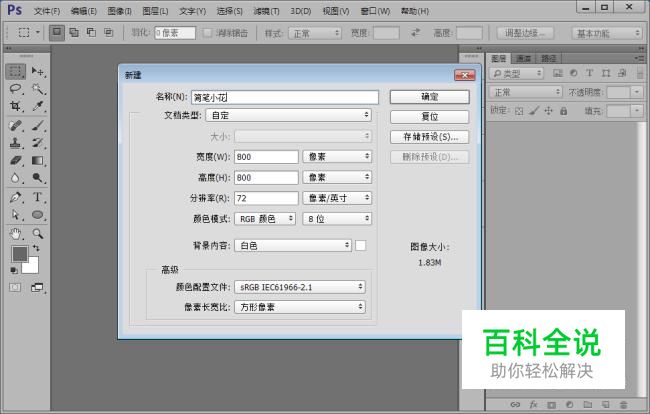Select the Path Selection tool

pos(16,214)
